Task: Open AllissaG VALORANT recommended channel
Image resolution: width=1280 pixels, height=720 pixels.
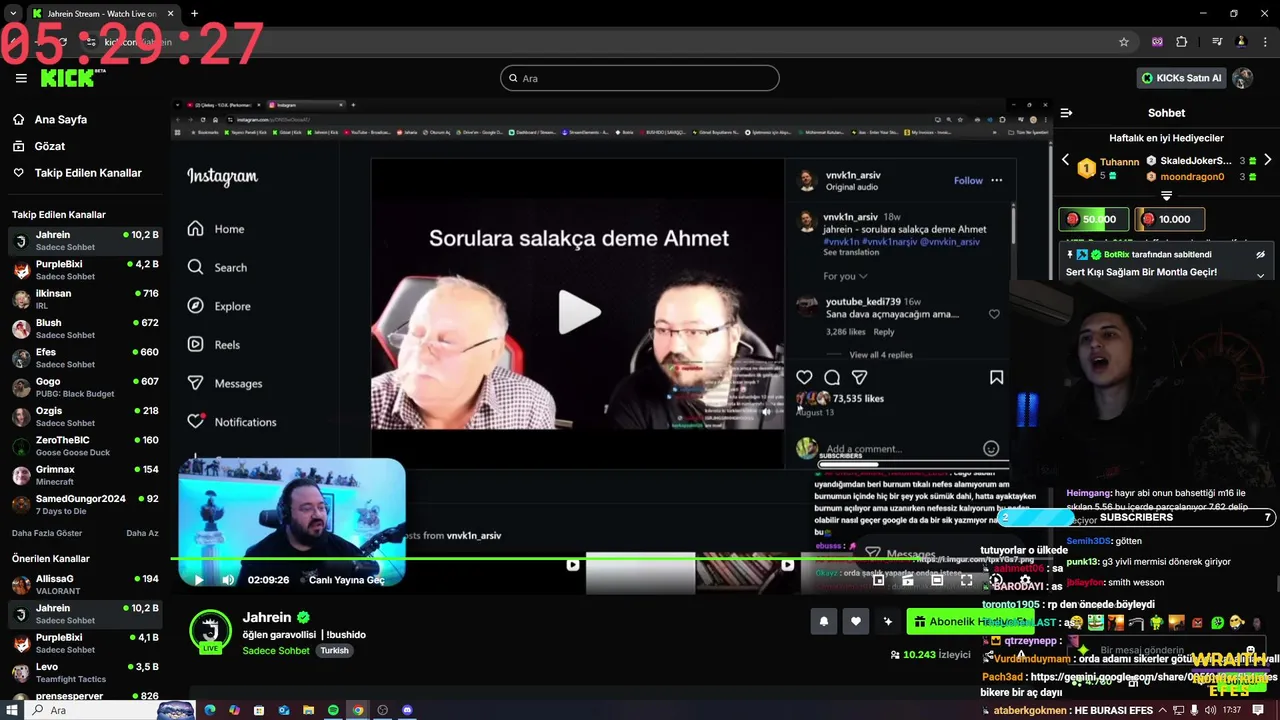Action: click(x=85, y=584)
